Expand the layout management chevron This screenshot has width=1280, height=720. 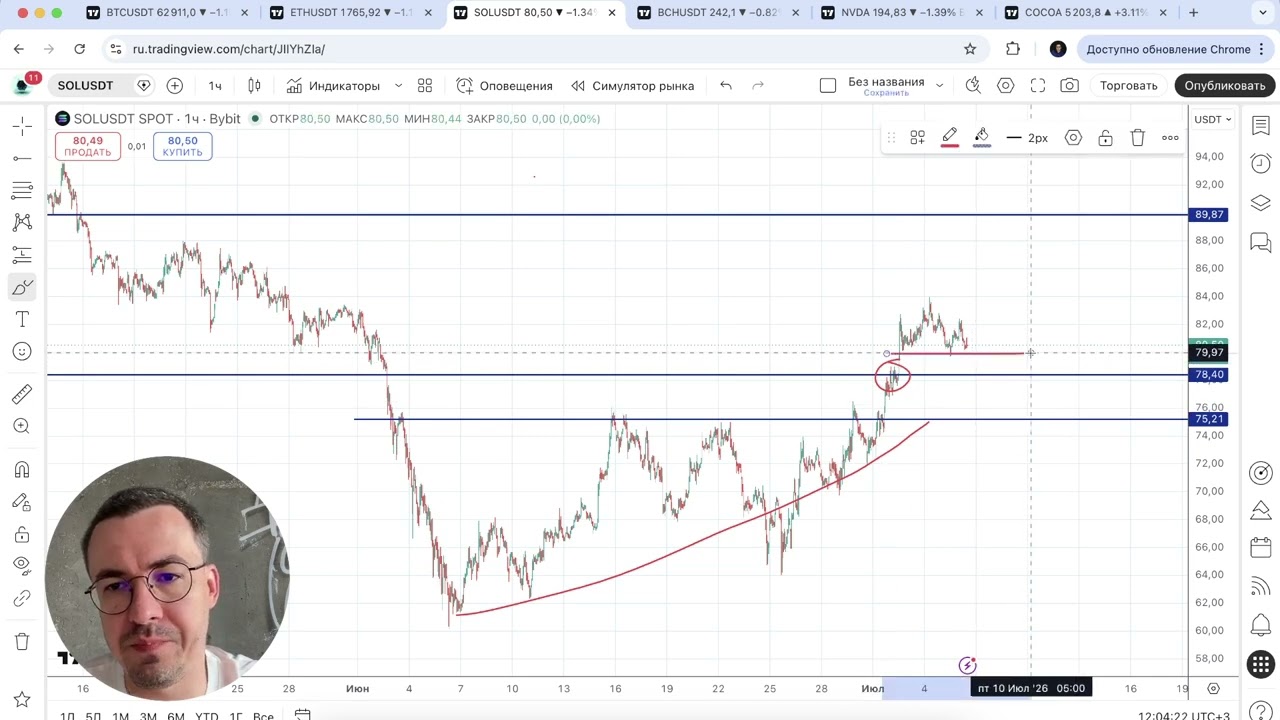(x=939, y=85)
